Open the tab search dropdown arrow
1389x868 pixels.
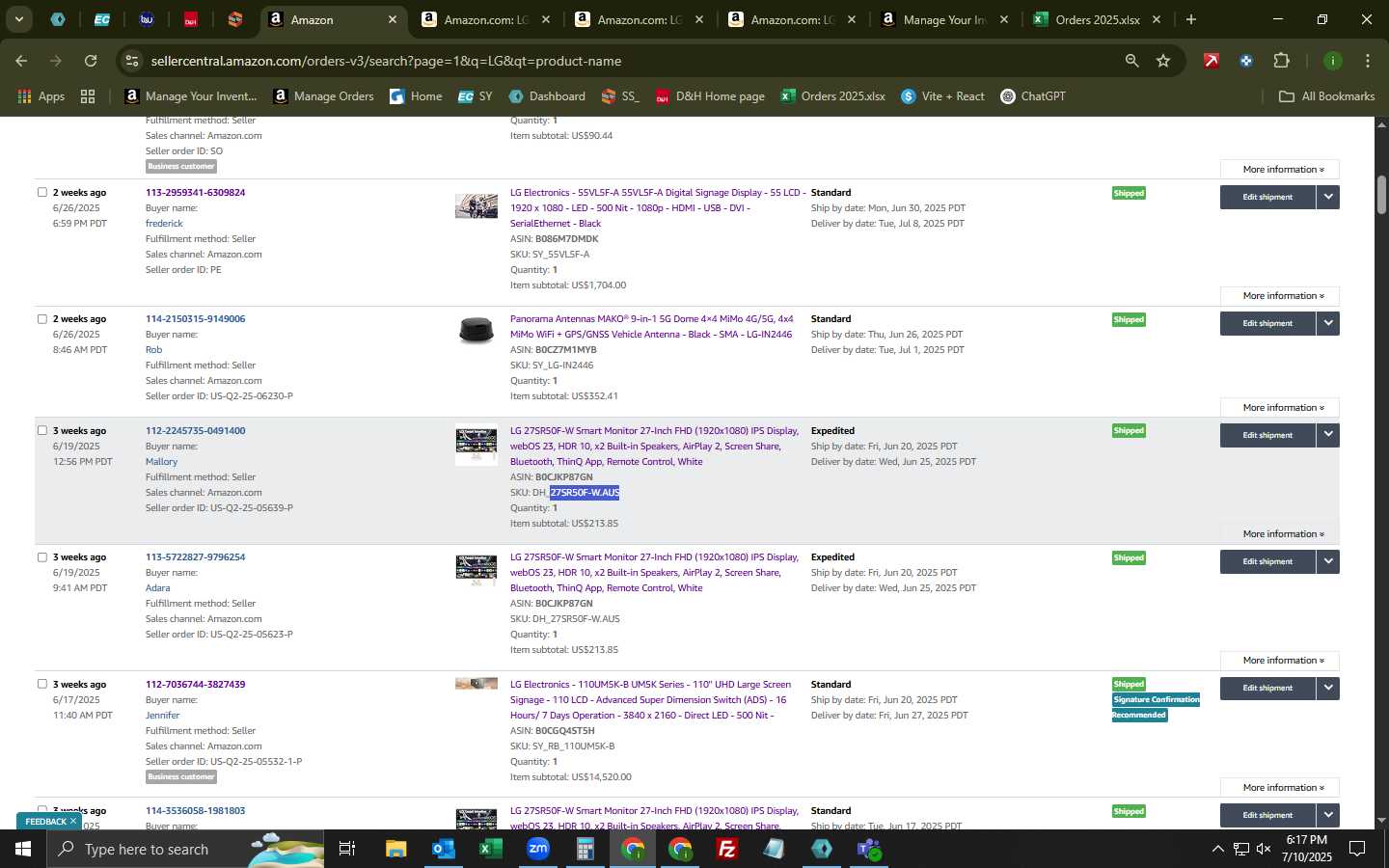tap(18, 19)
